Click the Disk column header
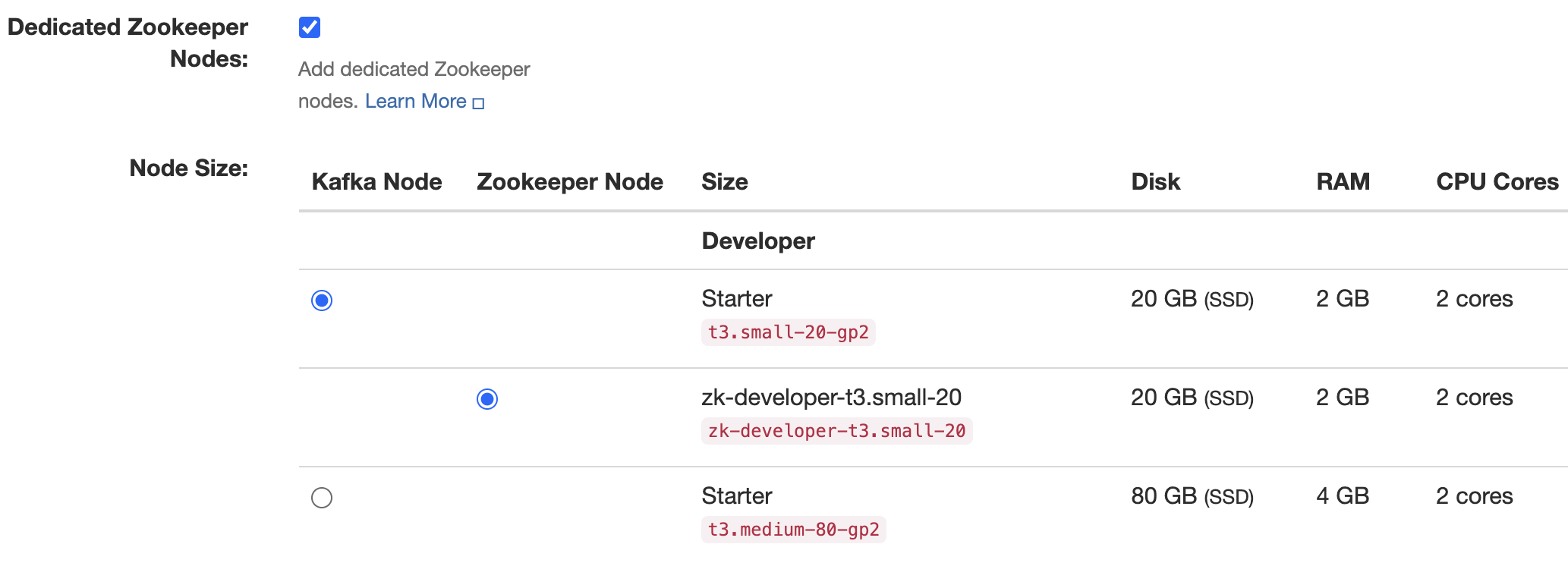Image resolution: width=1568 pixels, height=563 pixels. (x=1155, y=181)
